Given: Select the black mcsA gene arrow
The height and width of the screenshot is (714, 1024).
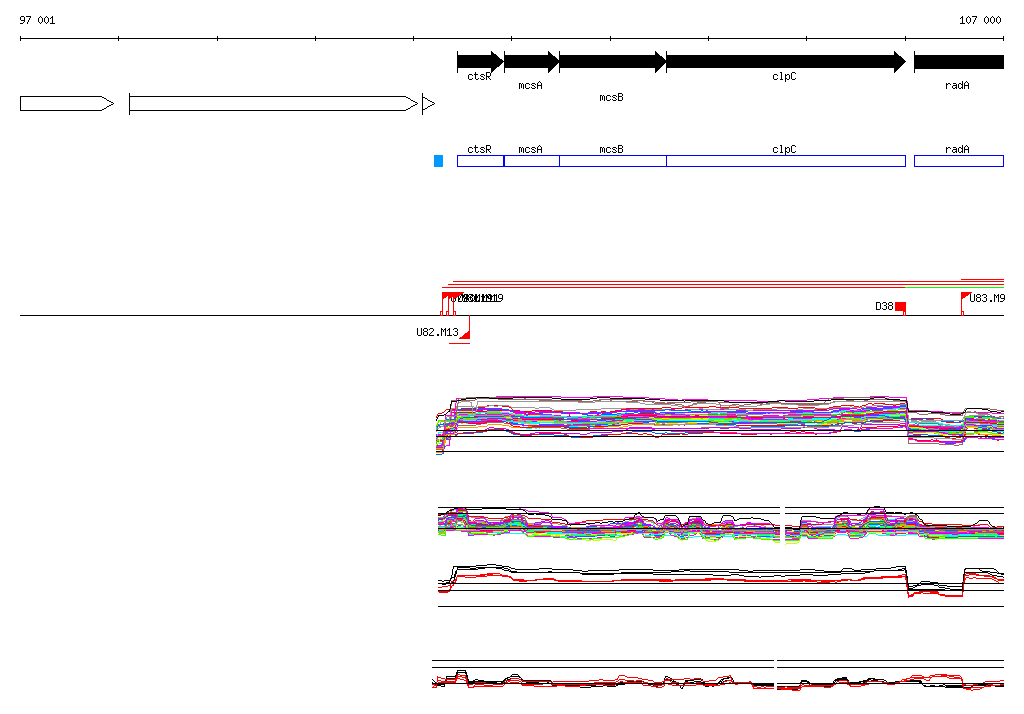Looking at the screenshot, I should pyautogui.click(x=532, y=62).
